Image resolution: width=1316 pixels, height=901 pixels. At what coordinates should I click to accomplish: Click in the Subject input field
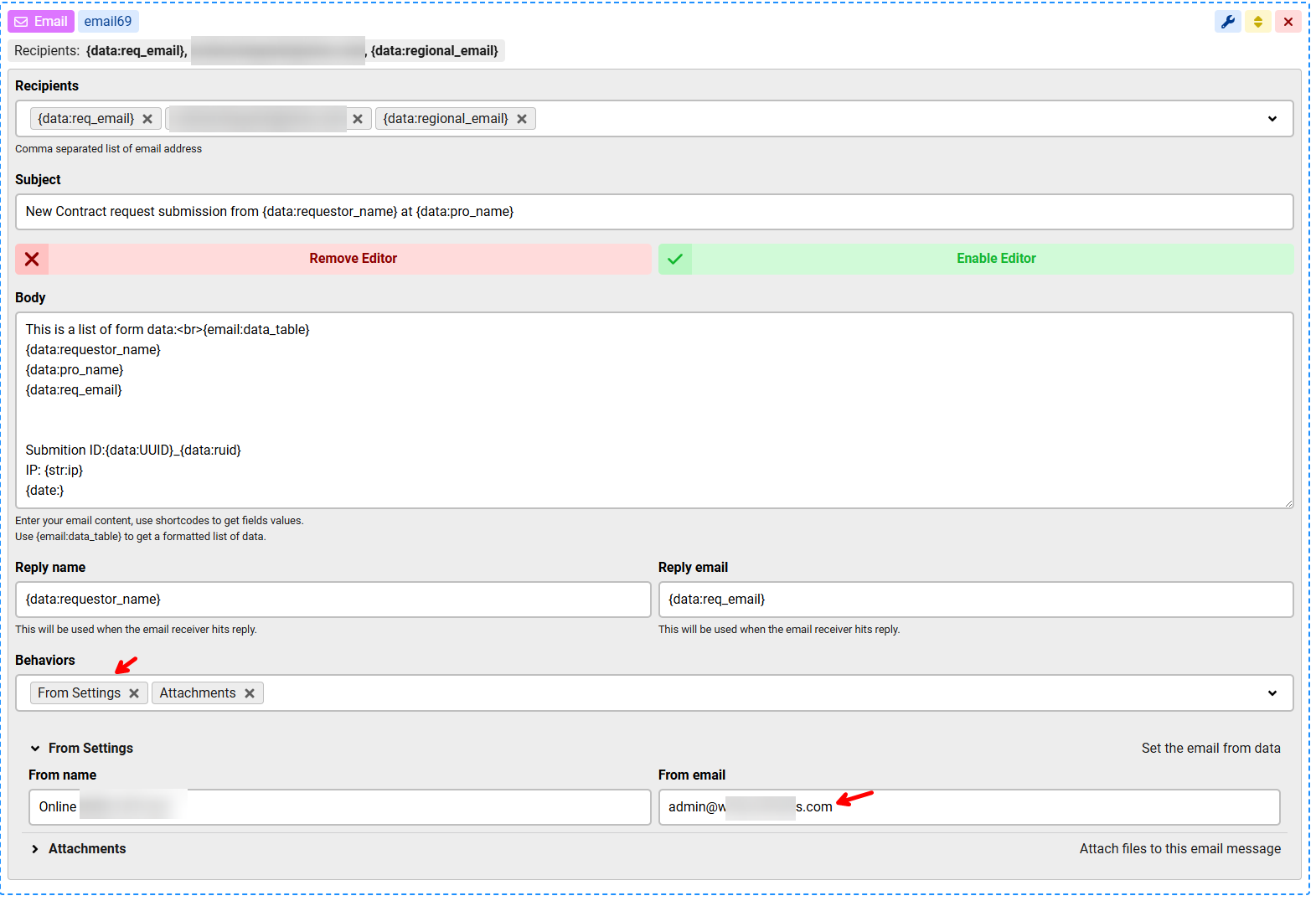pyautogui.click(x=654, y=212)
